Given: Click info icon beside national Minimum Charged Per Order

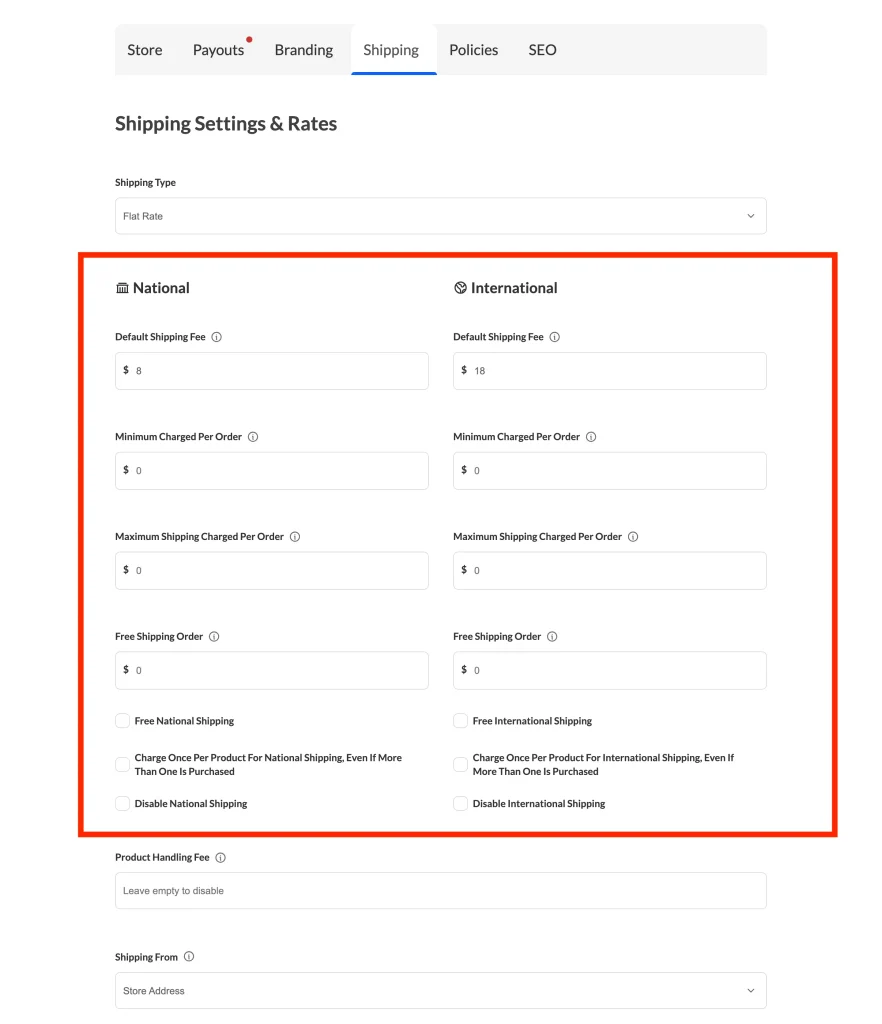Looking at the screenshot, I should 253,437.
